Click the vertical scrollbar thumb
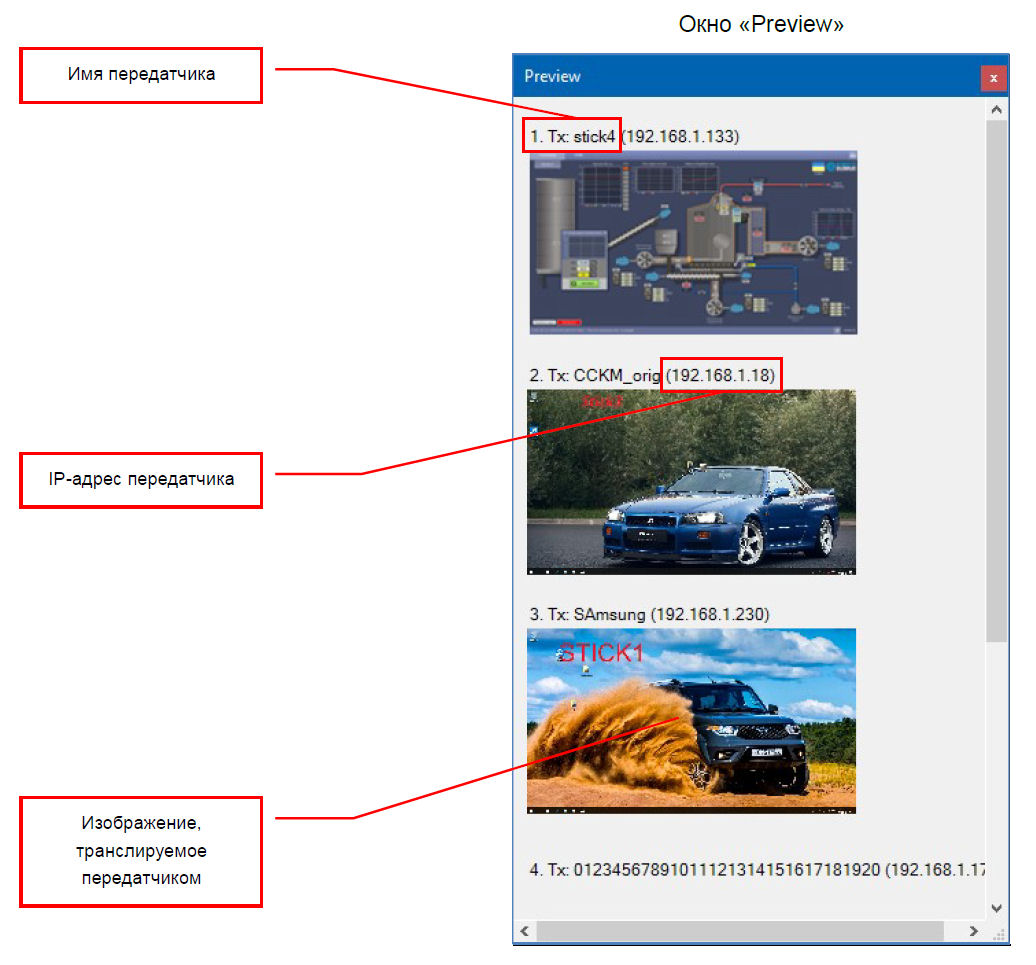The width and height of the screenshot is (1036, 965). (x=995, y=380)
